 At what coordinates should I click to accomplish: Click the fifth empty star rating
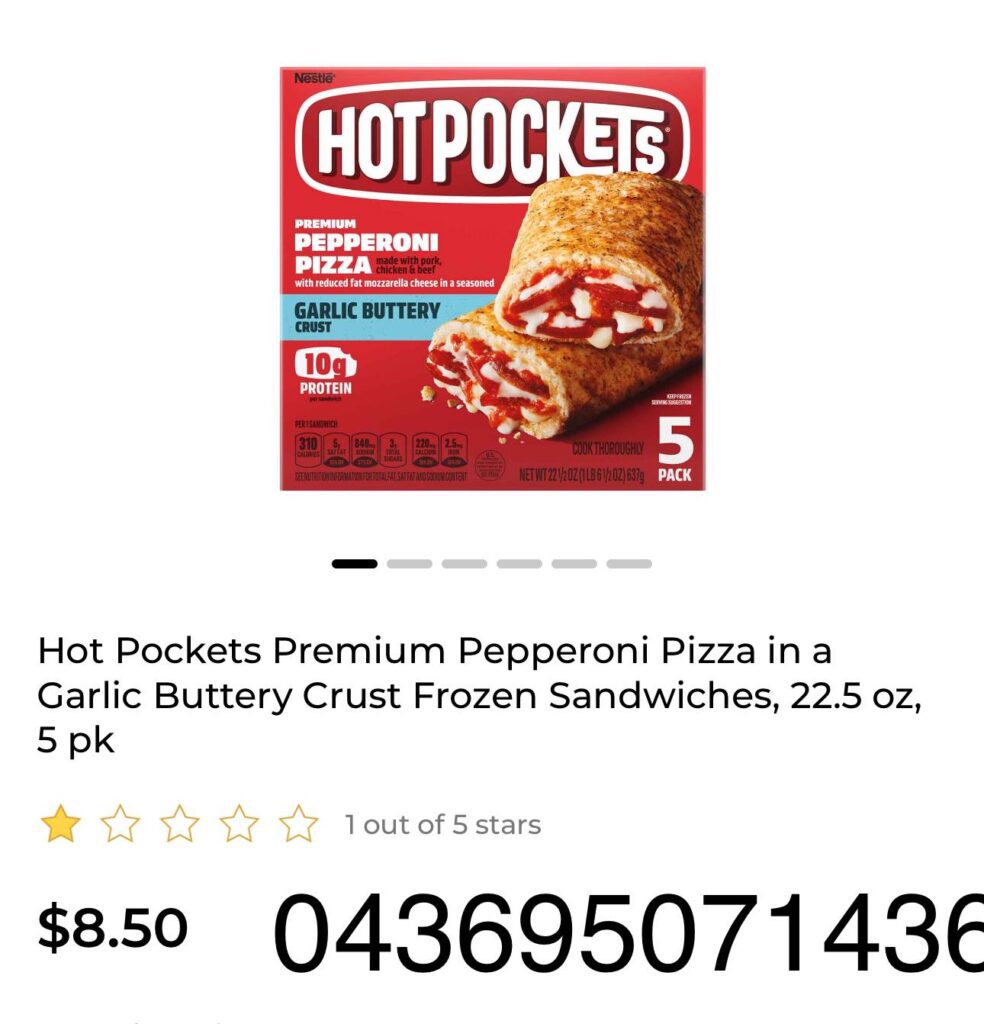(298, 824)
